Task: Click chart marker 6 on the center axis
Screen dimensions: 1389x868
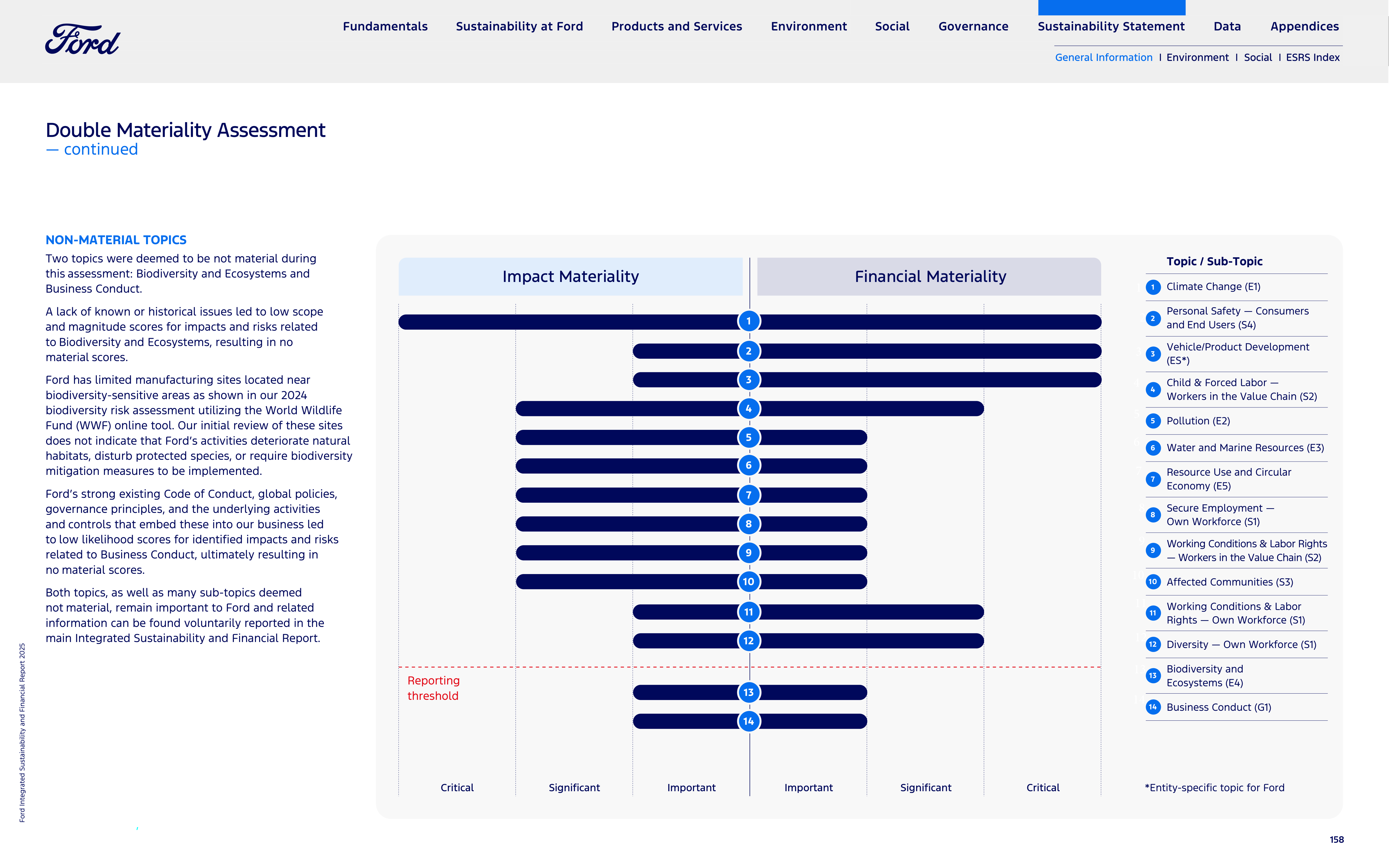Action: point(749,466)
